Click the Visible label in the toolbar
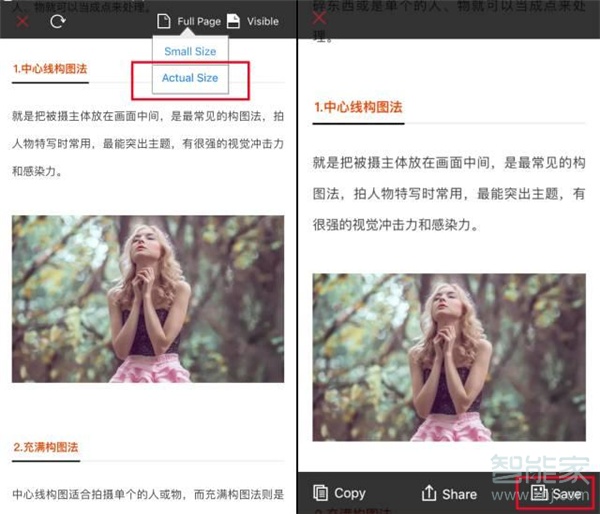This screenshot has height=514, width=600. coord(263,21)
